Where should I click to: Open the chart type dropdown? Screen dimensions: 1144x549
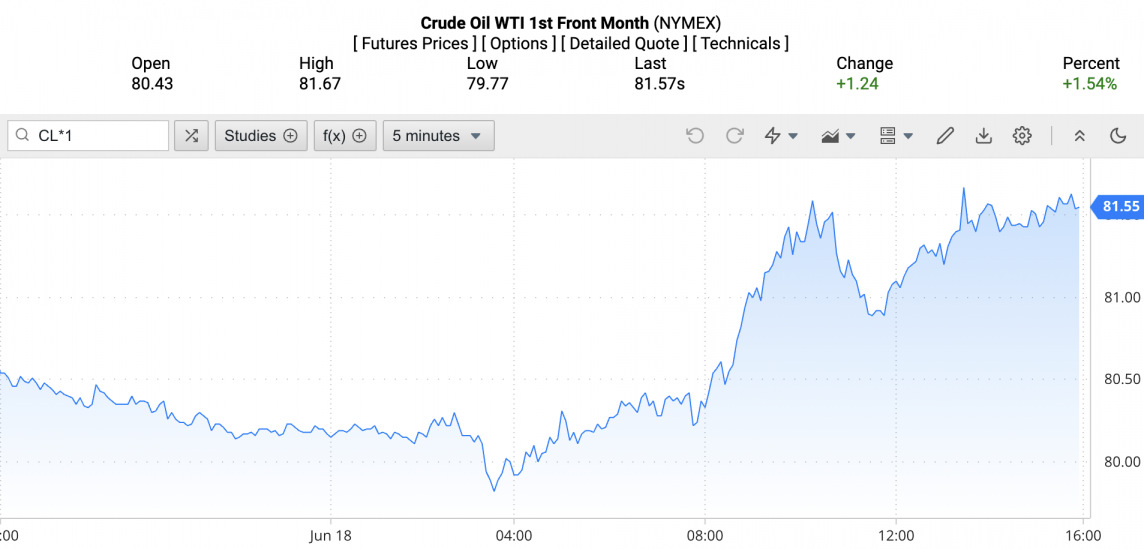click(x=838, y=136)
